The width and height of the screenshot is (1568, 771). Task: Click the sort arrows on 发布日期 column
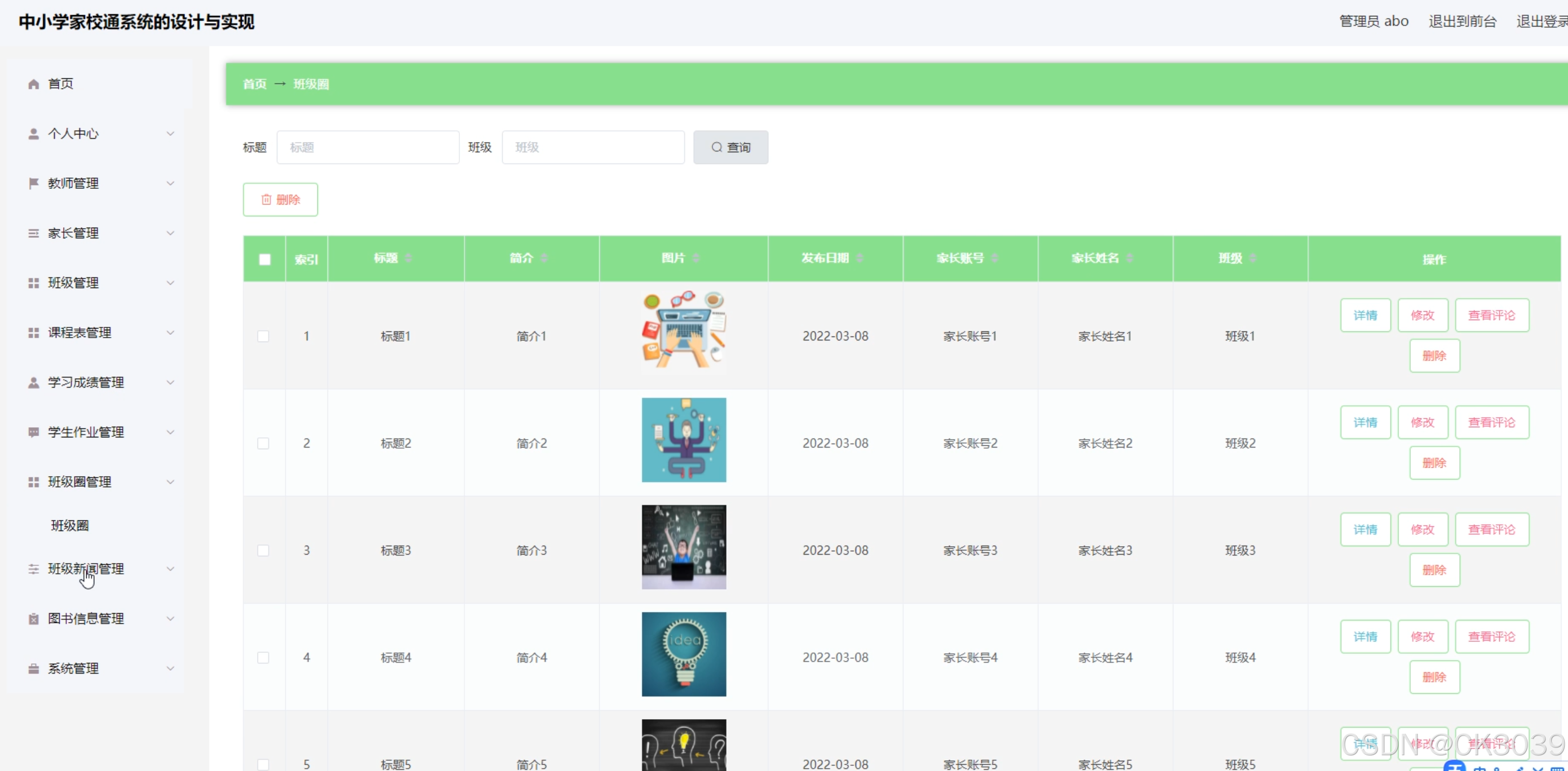click(x=860, y=258)
